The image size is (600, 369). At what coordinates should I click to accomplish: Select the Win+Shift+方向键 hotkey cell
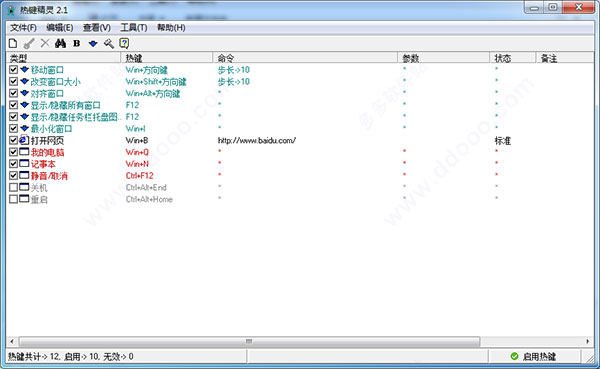pyautogui.click(x=156, y=82)
